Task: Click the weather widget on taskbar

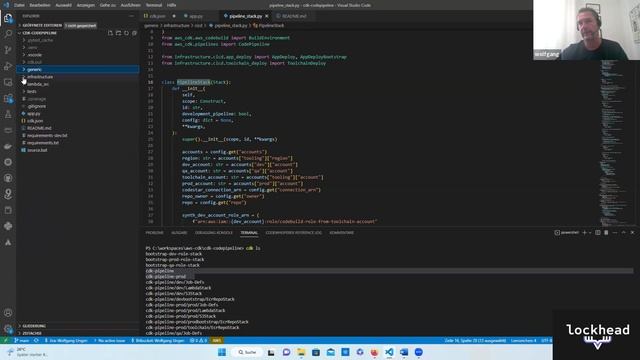Action: tap(27, 352)
